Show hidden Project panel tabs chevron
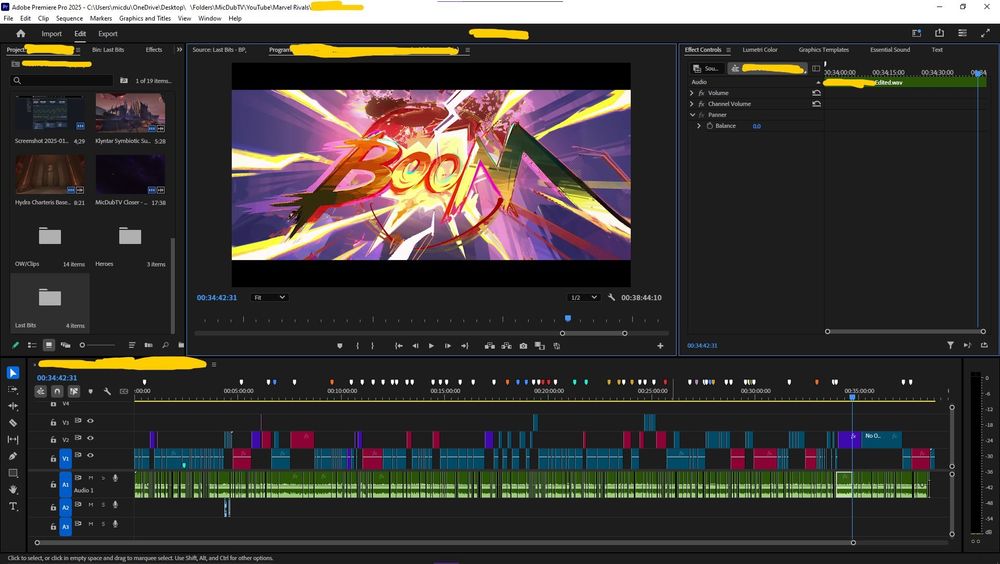 click(x=179, y=49)
